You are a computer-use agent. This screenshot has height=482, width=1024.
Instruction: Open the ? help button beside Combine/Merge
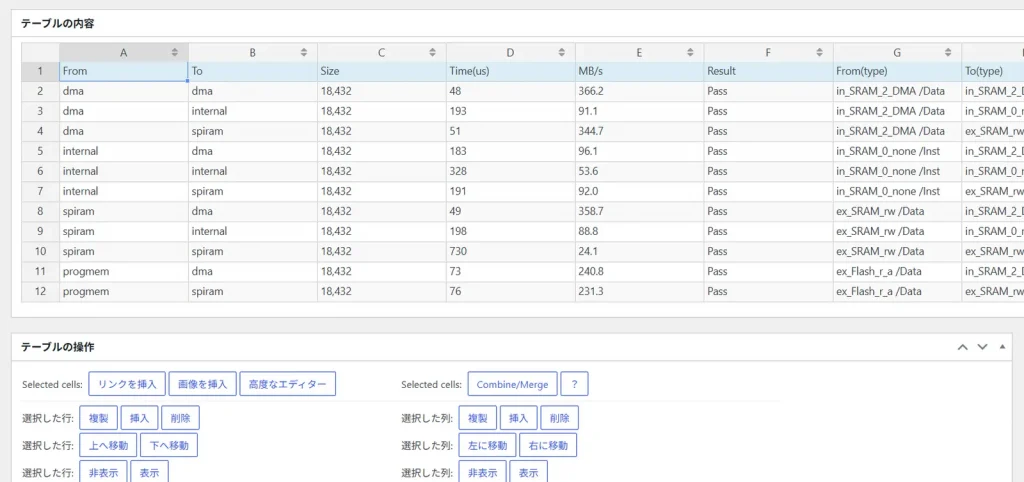[574, 384]
